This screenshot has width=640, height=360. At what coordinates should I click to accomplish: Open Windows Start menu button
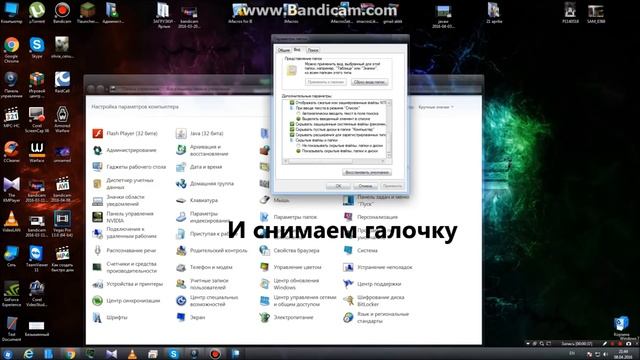click(x=8, y=354)
